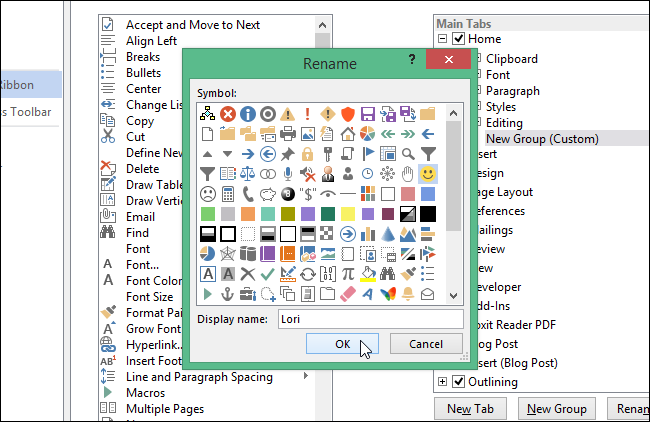650x422 pixels.
Task: Select Editing group in tree
Action: [504, 123]
